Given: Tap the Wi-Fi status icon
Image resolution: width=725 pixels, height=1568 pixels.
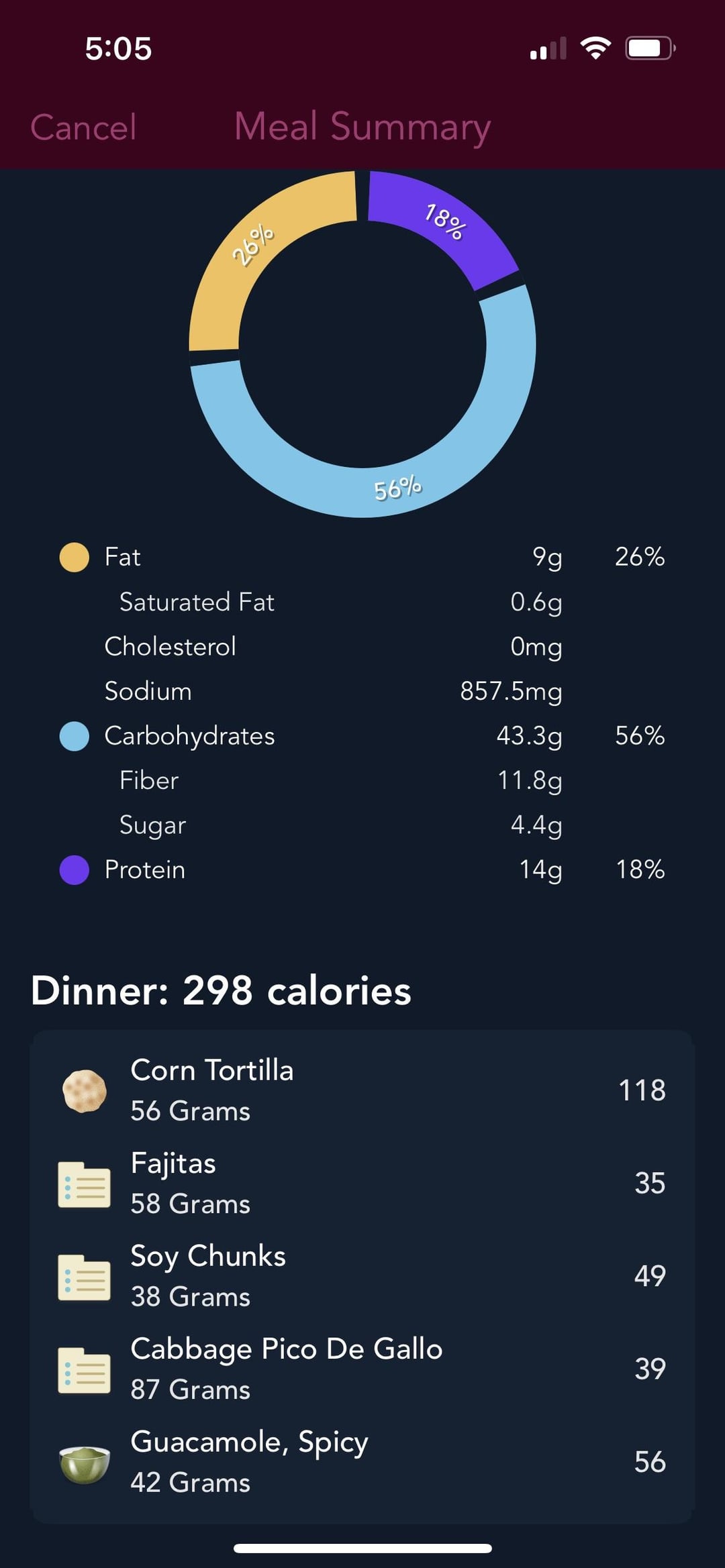Looking at the screenshot, I should click(595, 48).
